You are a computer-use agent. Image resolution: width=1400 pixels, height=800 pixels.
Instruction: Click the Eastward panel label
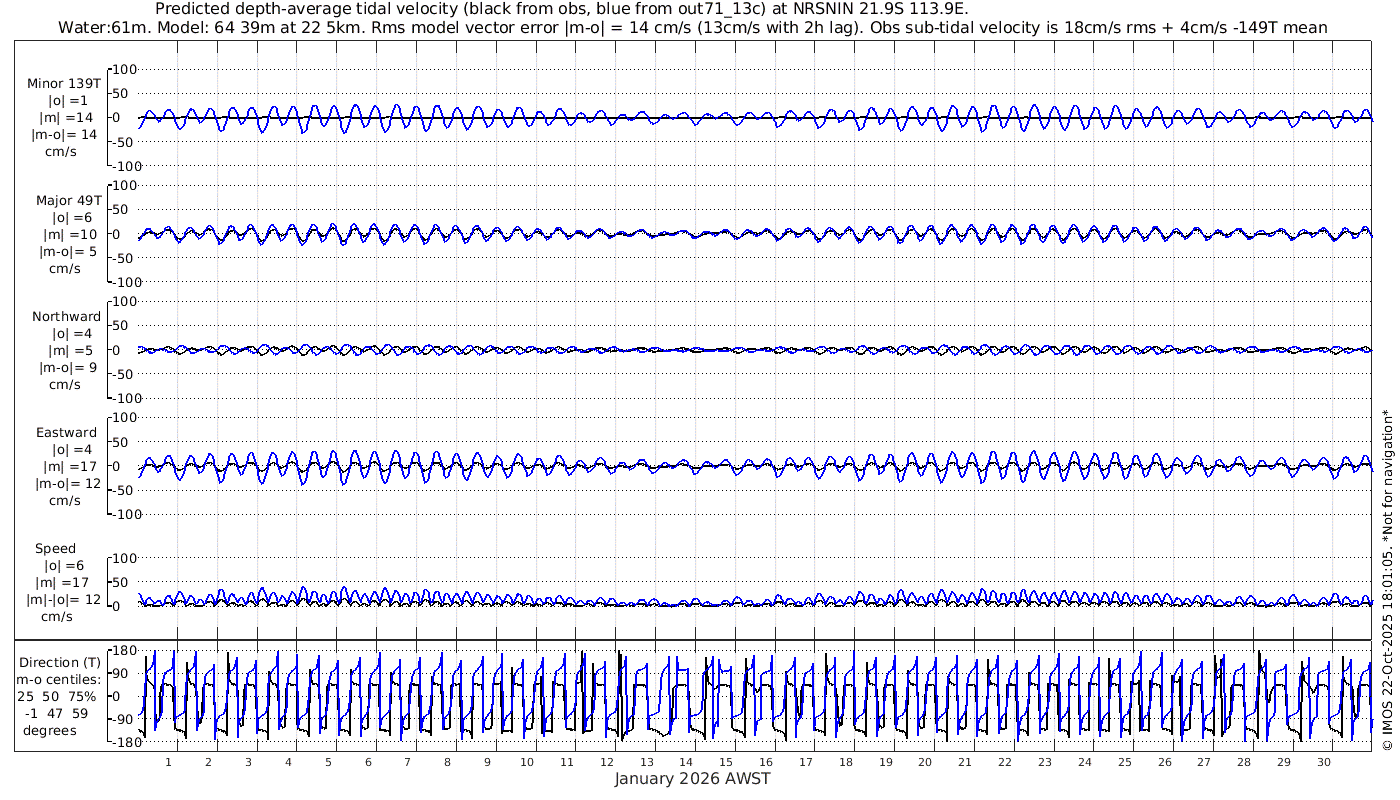[66, 432]
